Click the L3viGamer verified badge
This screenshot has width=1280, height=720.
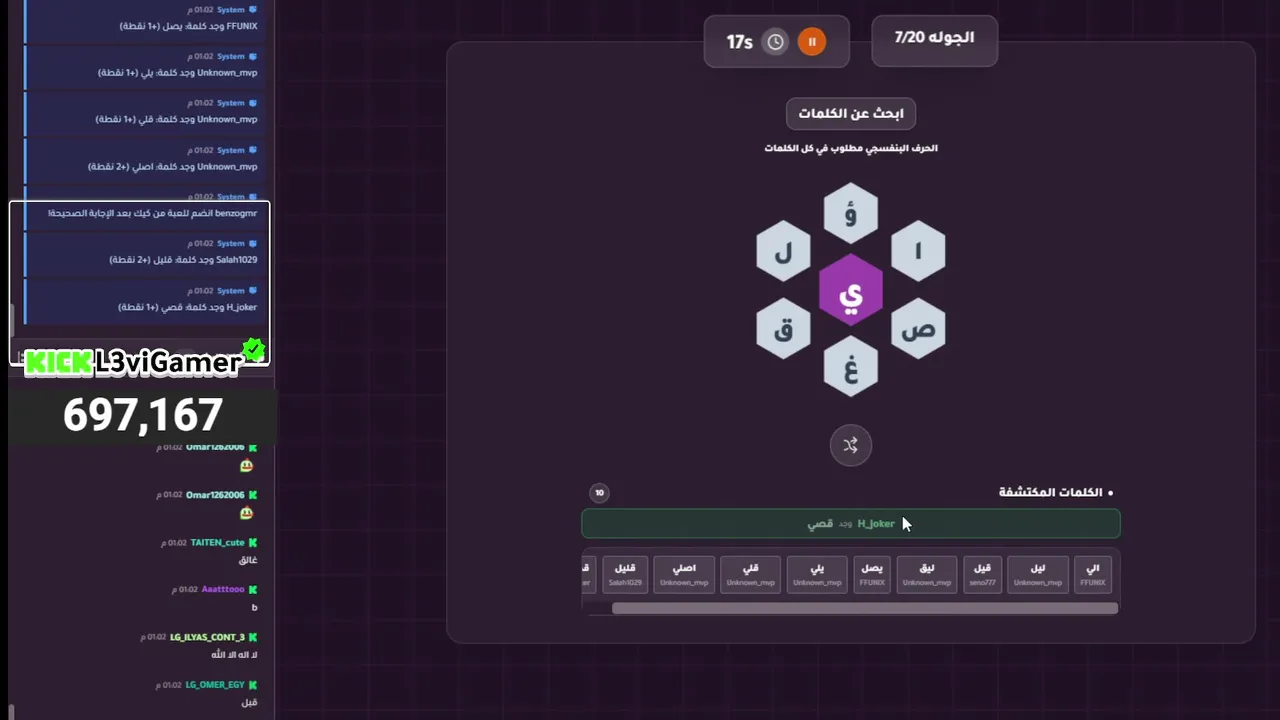(254, 350)
